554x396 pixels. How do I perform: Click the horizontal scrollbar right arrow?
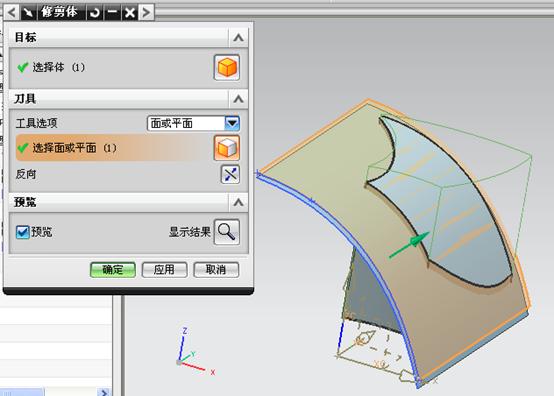click(x=104, y=392)
